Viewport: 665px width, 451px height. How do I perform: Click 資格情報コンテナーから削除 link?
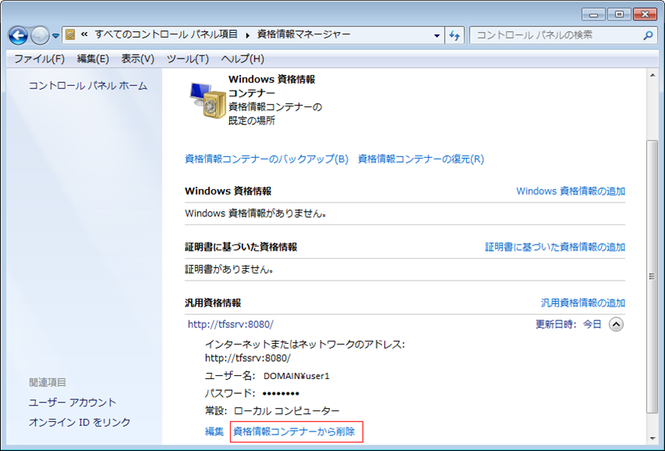point(294,432)
